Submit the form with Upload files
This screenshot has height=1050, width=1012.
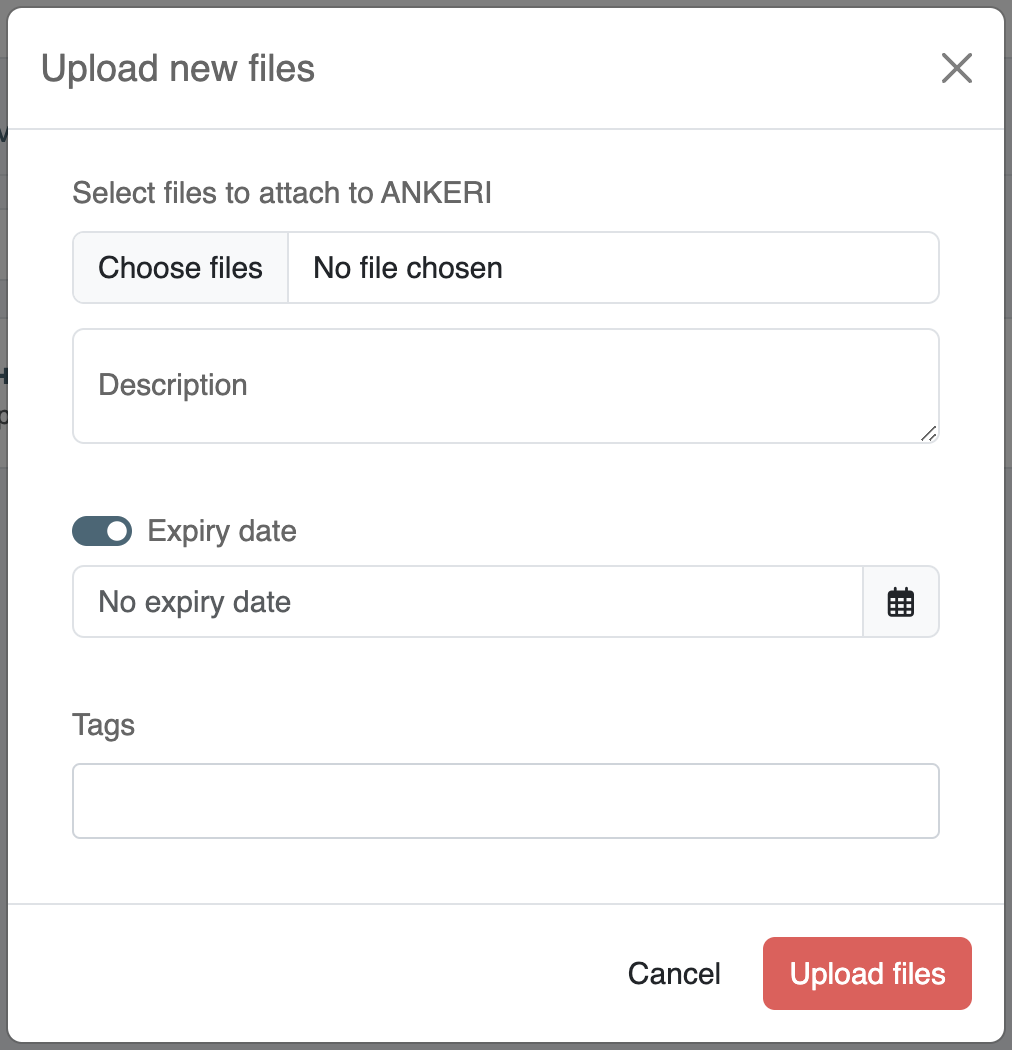coord(867,974)
